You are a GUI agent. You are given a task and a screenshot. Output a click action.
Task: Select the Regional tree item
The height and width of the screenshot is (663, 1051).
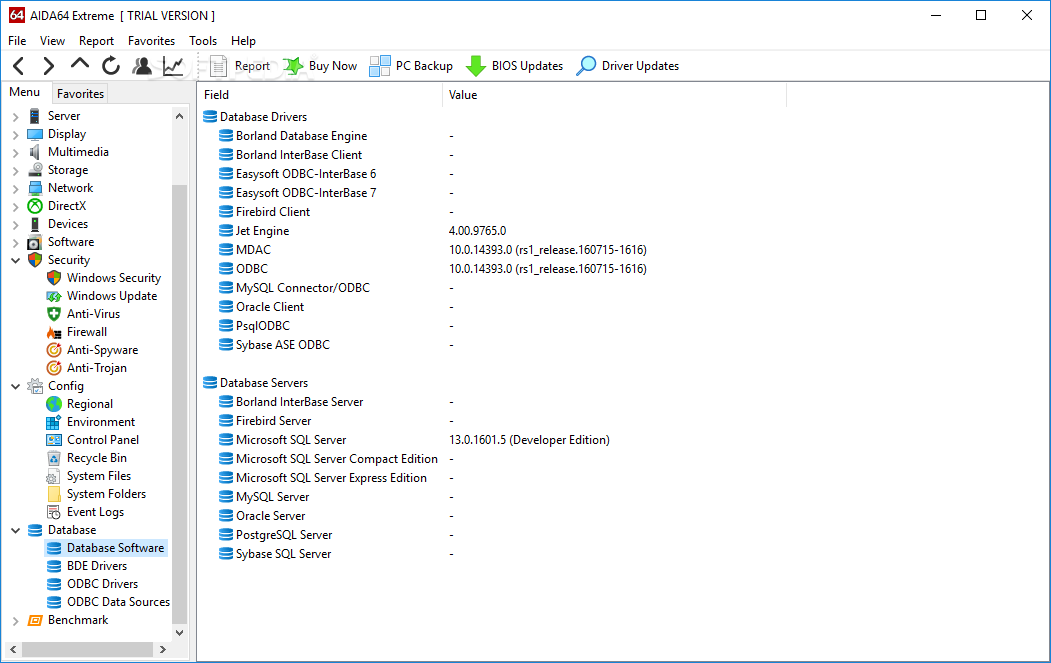[80, 404]
